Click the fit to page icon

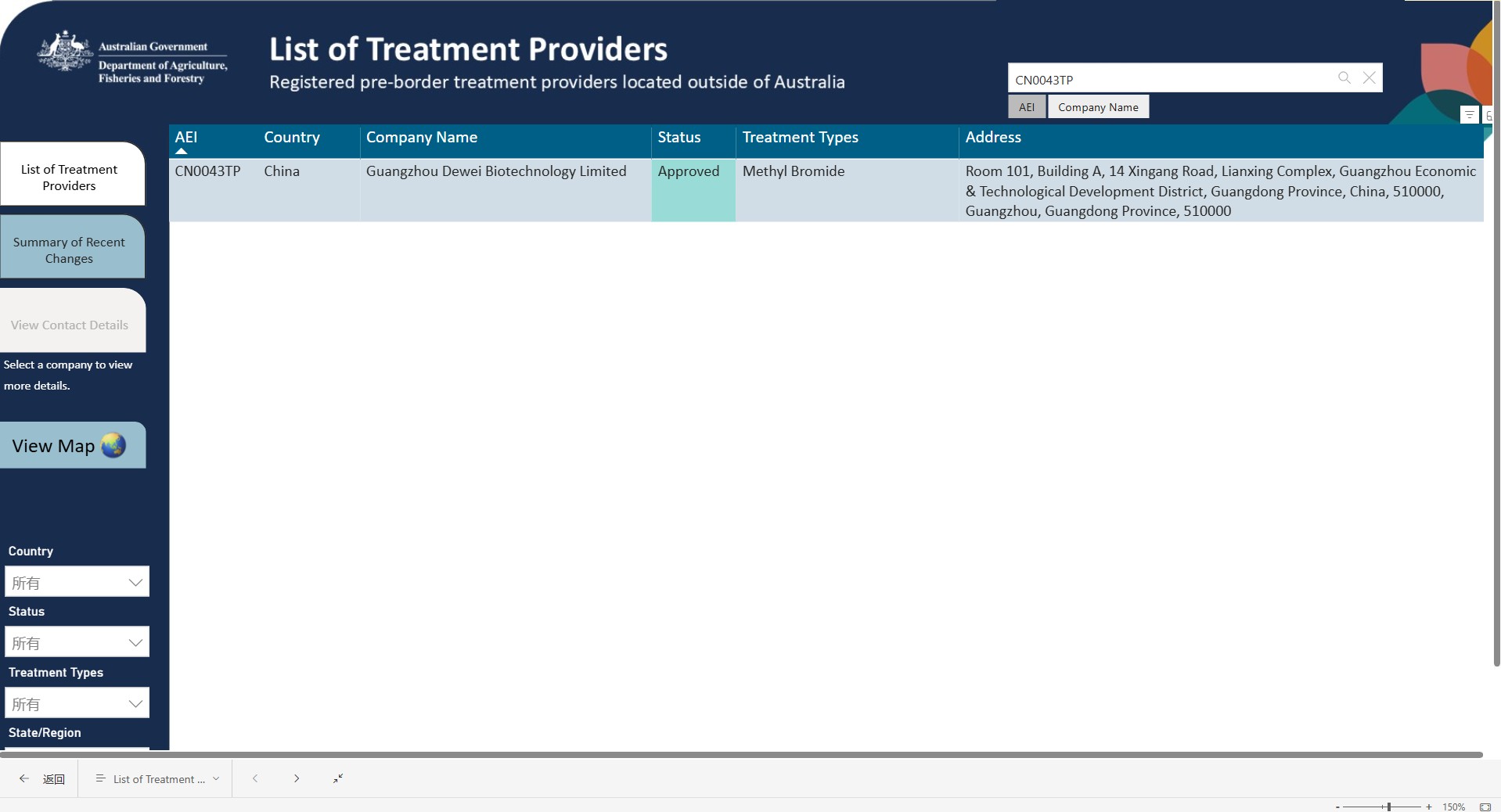[1485, 807]
